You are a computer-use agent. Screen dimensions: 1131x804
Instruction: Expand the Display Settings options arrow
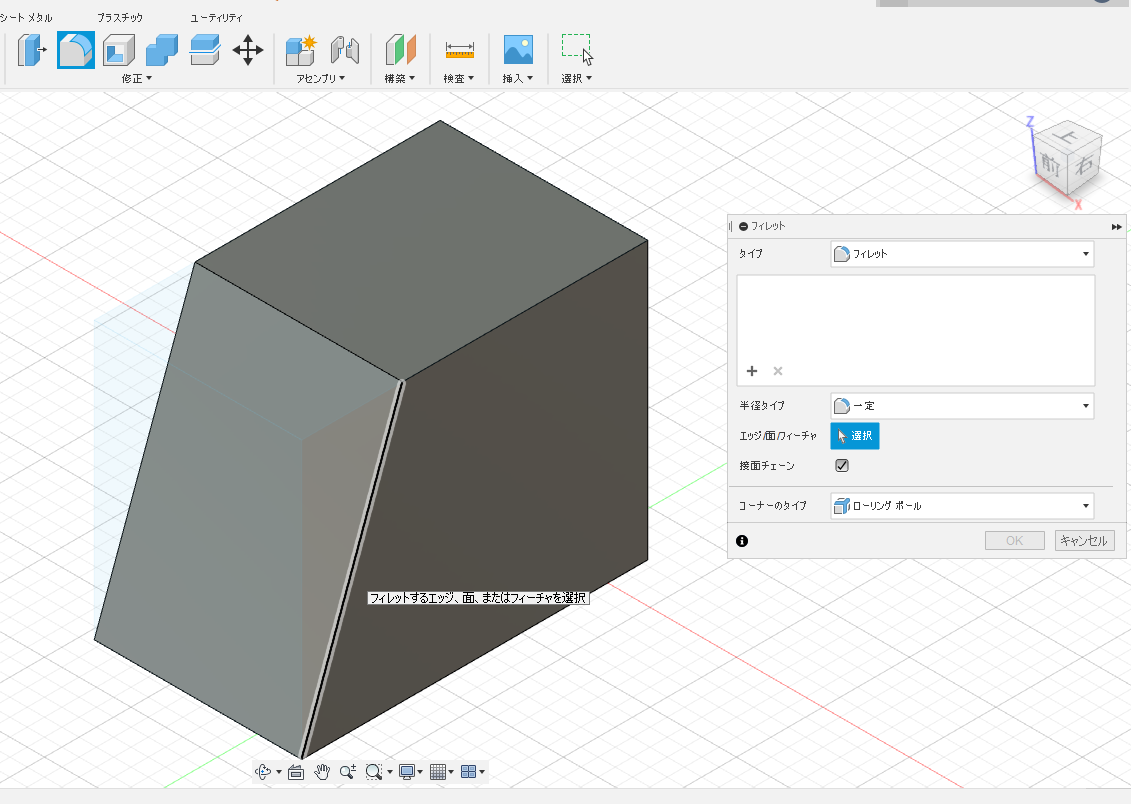click(x=420, y=772)
